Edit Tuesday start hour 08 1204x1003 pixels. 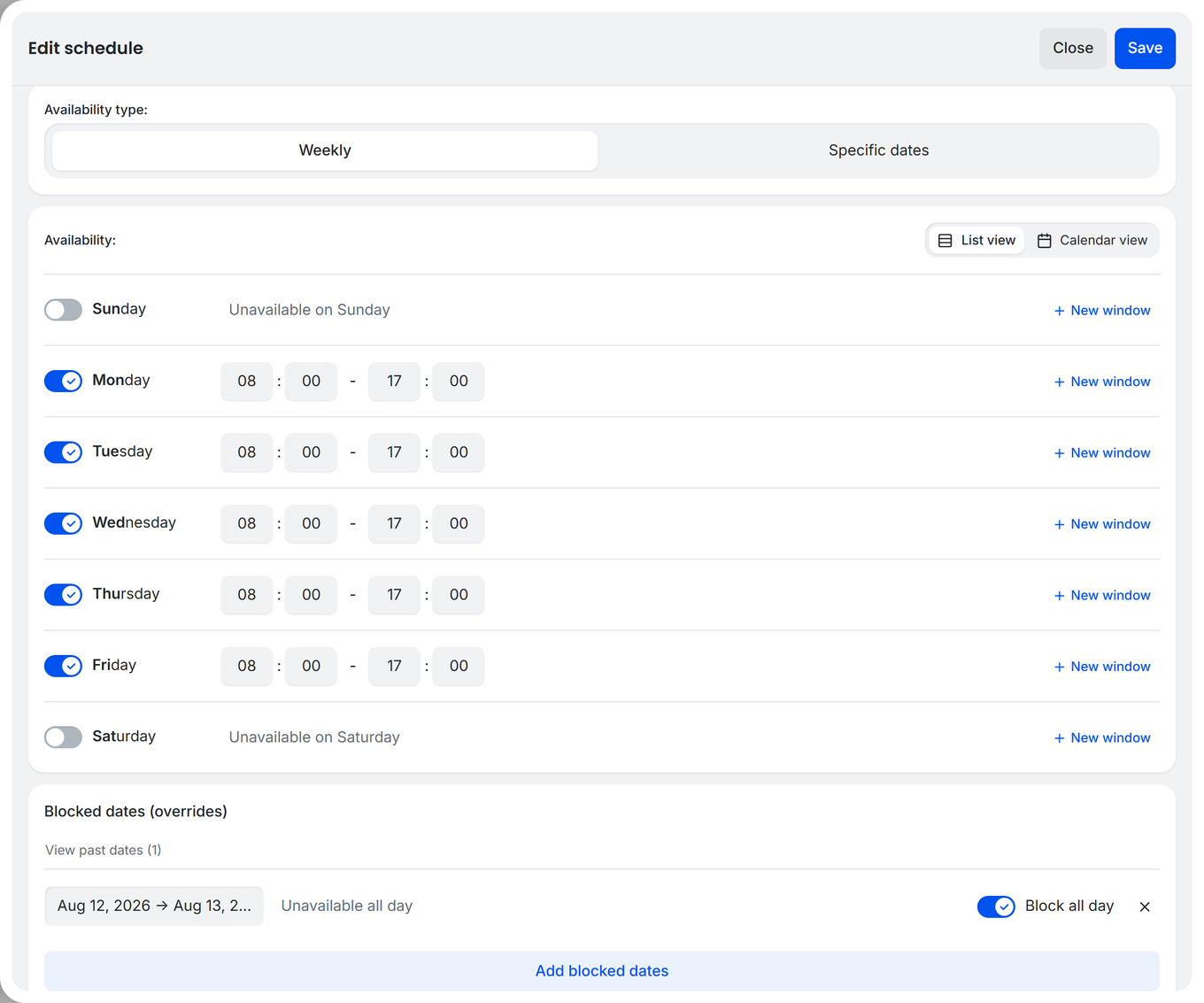(x=247, y=452)
